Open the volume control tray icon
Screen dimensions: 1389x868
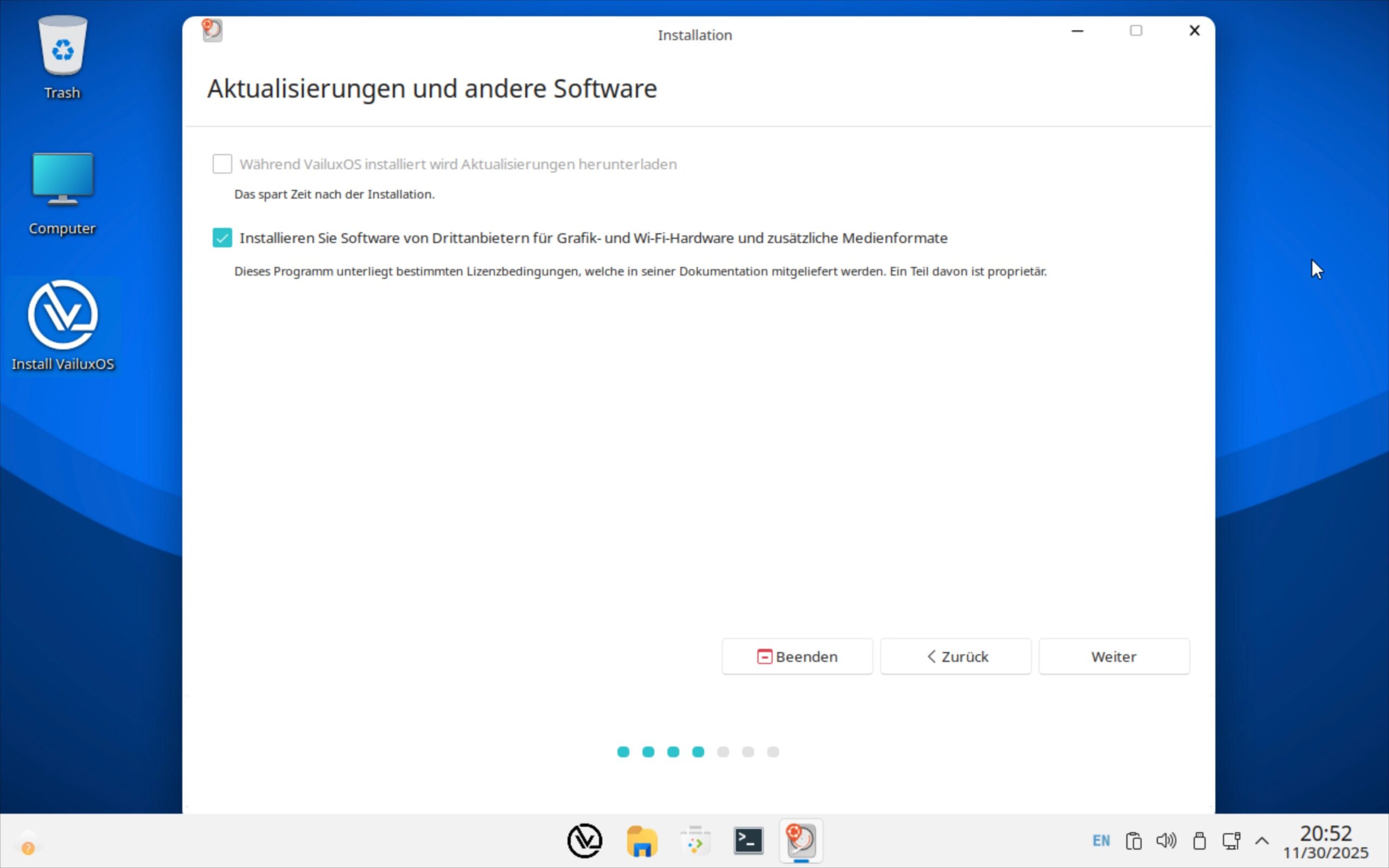coord(1165,841)
